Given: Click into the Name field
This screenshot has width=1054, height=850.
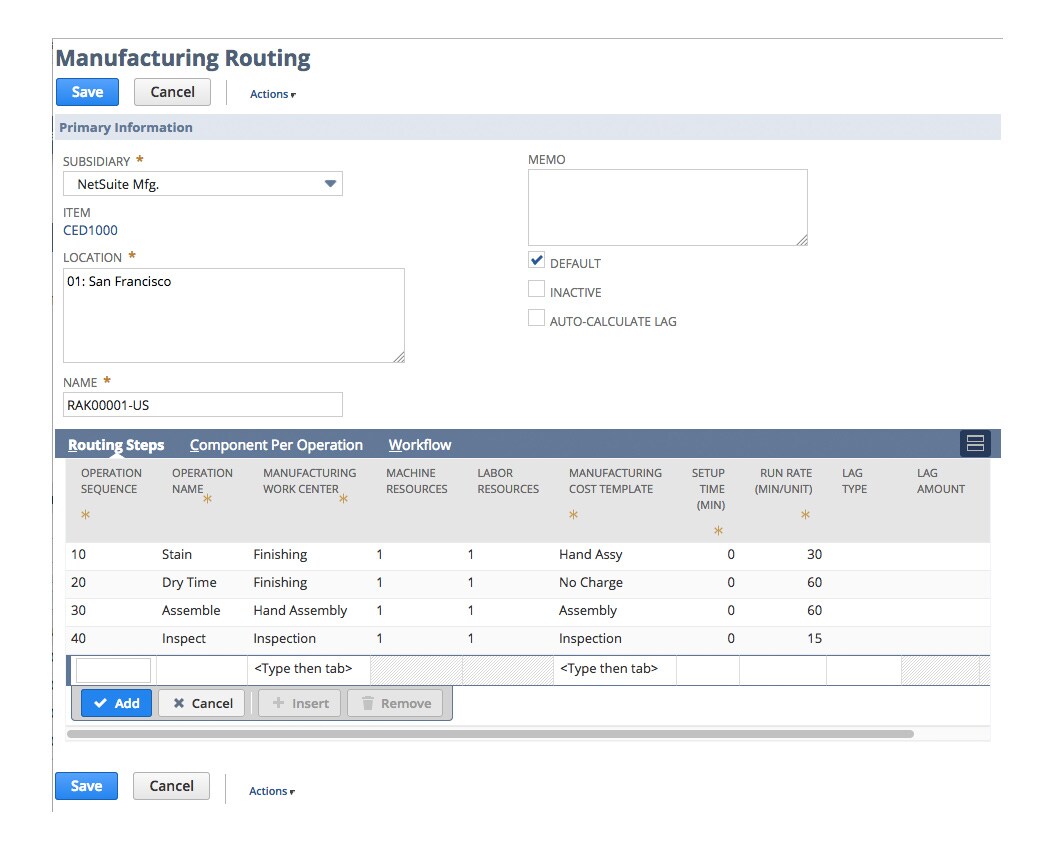Looking at the screenshot, I should point(202,405).
